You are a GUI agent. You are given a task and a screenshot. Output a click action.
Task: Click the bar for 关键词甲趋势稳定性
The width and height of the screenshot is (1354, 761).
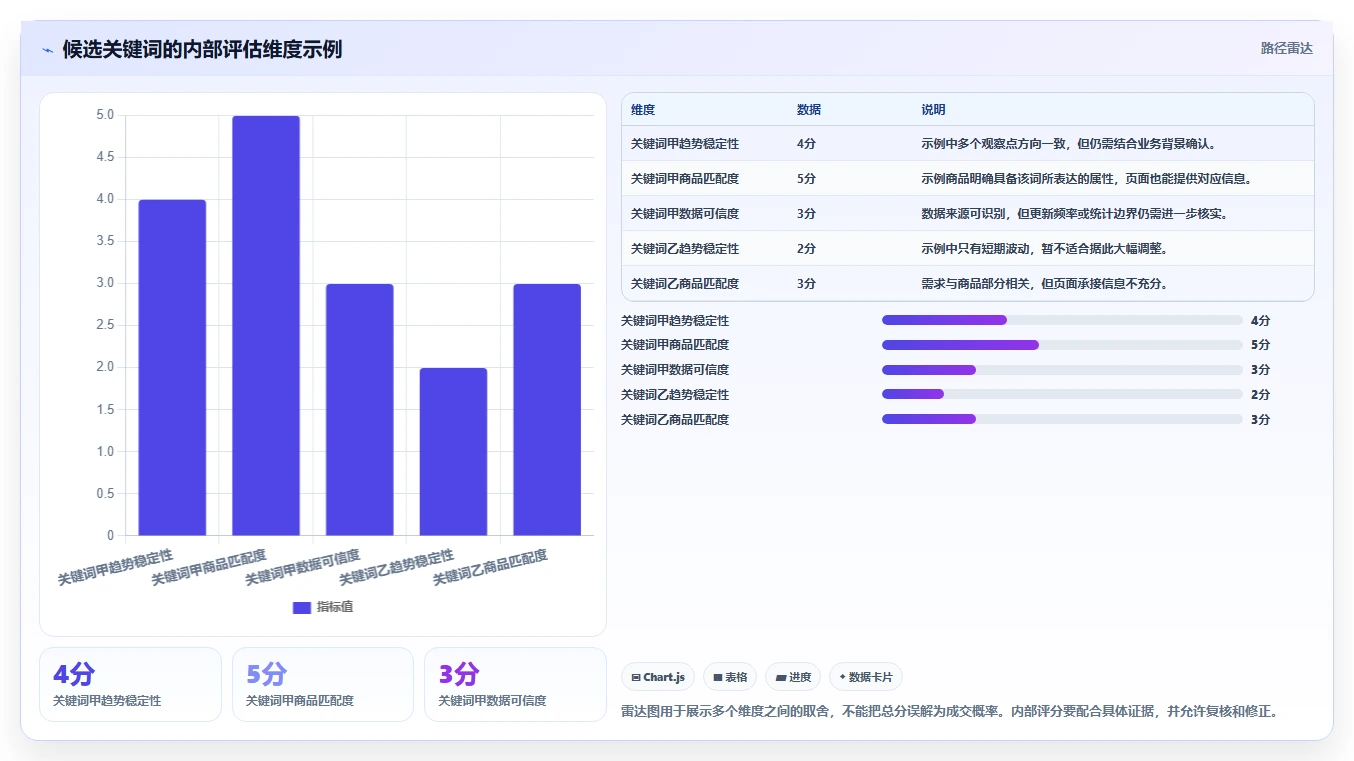point(172,367)
